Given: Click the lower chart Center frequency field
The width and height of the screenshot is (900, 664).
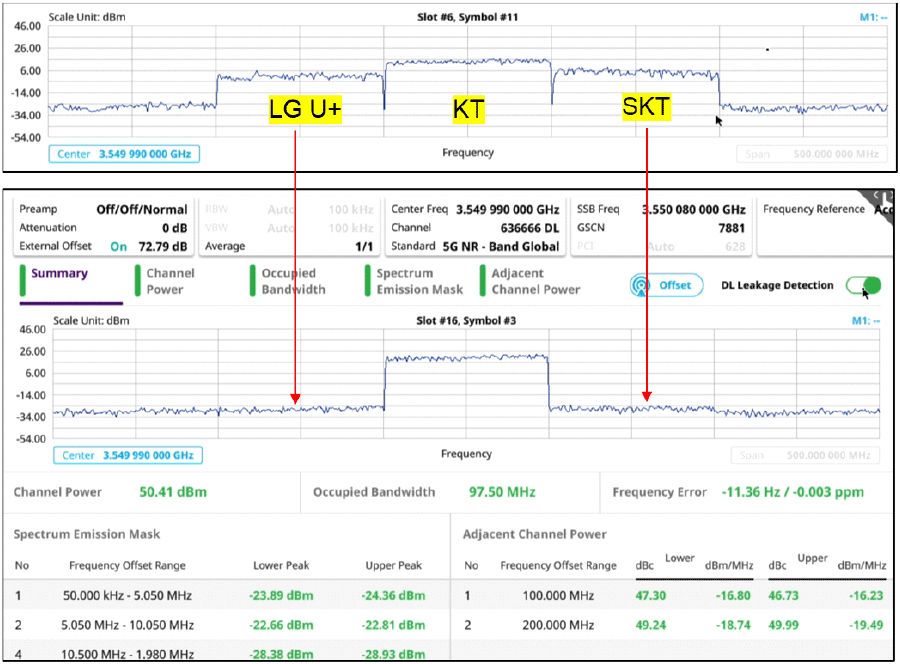Looking at the screenshot, I should [128, 455].
